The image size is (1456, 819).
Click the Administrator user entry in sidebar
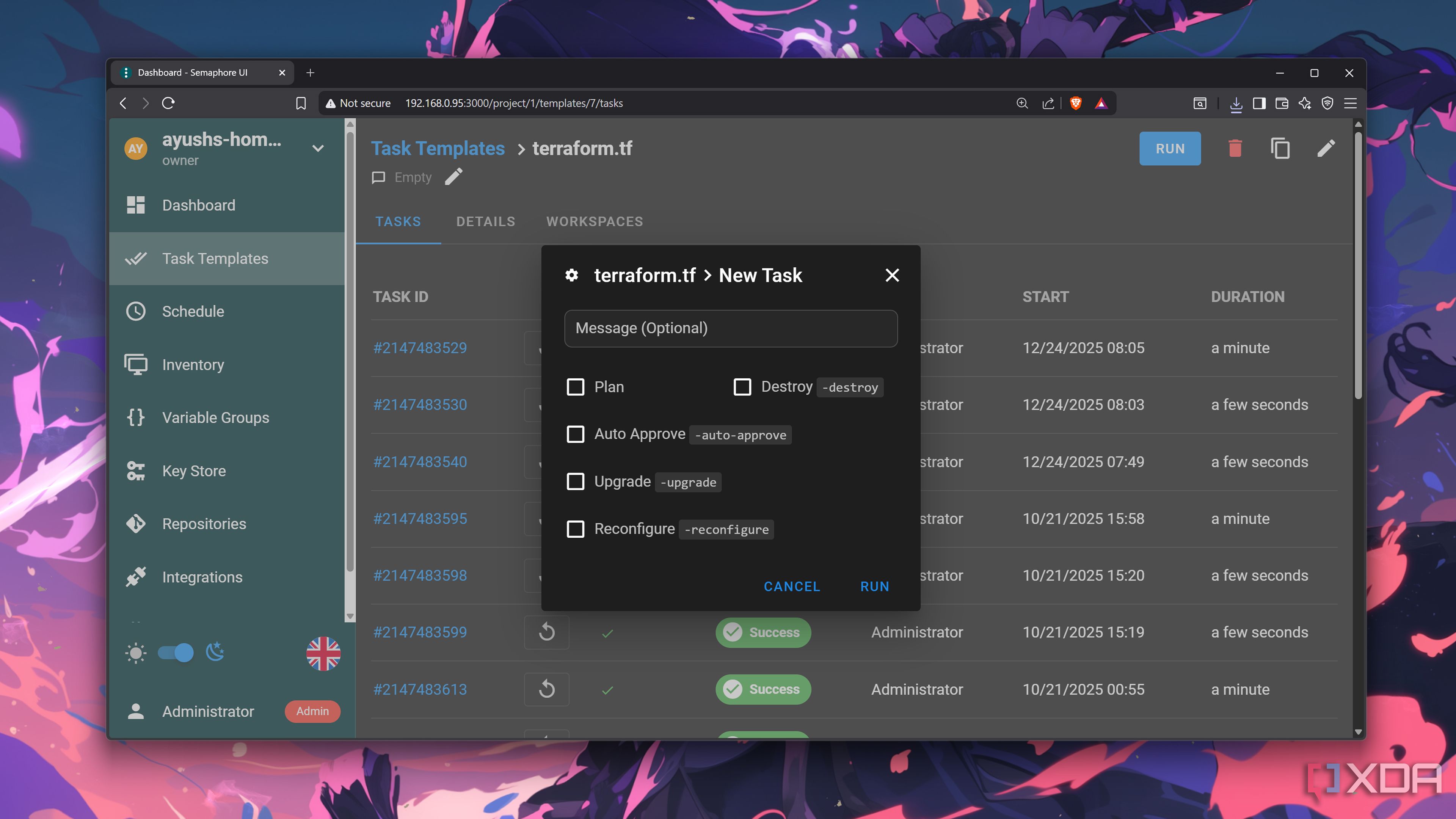pyautogui.click(x=227, y=711)
